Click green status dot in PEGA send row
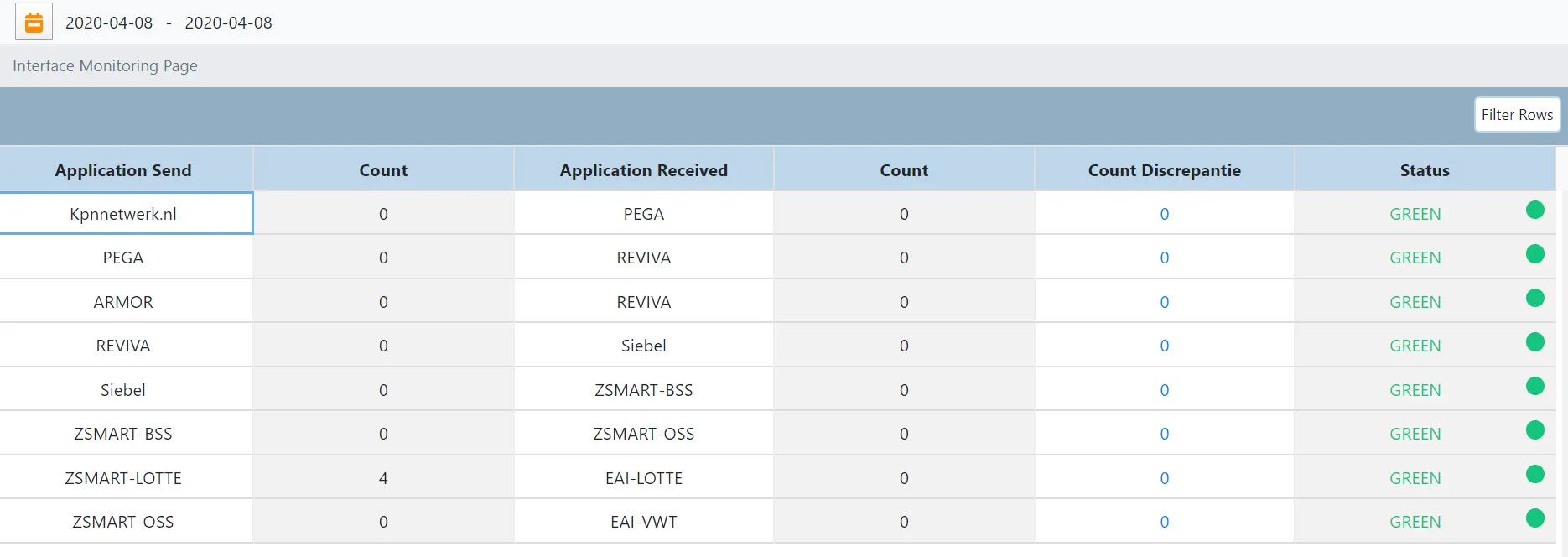This screenshot has height=557, width=1568. pyautogui.click(x=1535, y=253)
